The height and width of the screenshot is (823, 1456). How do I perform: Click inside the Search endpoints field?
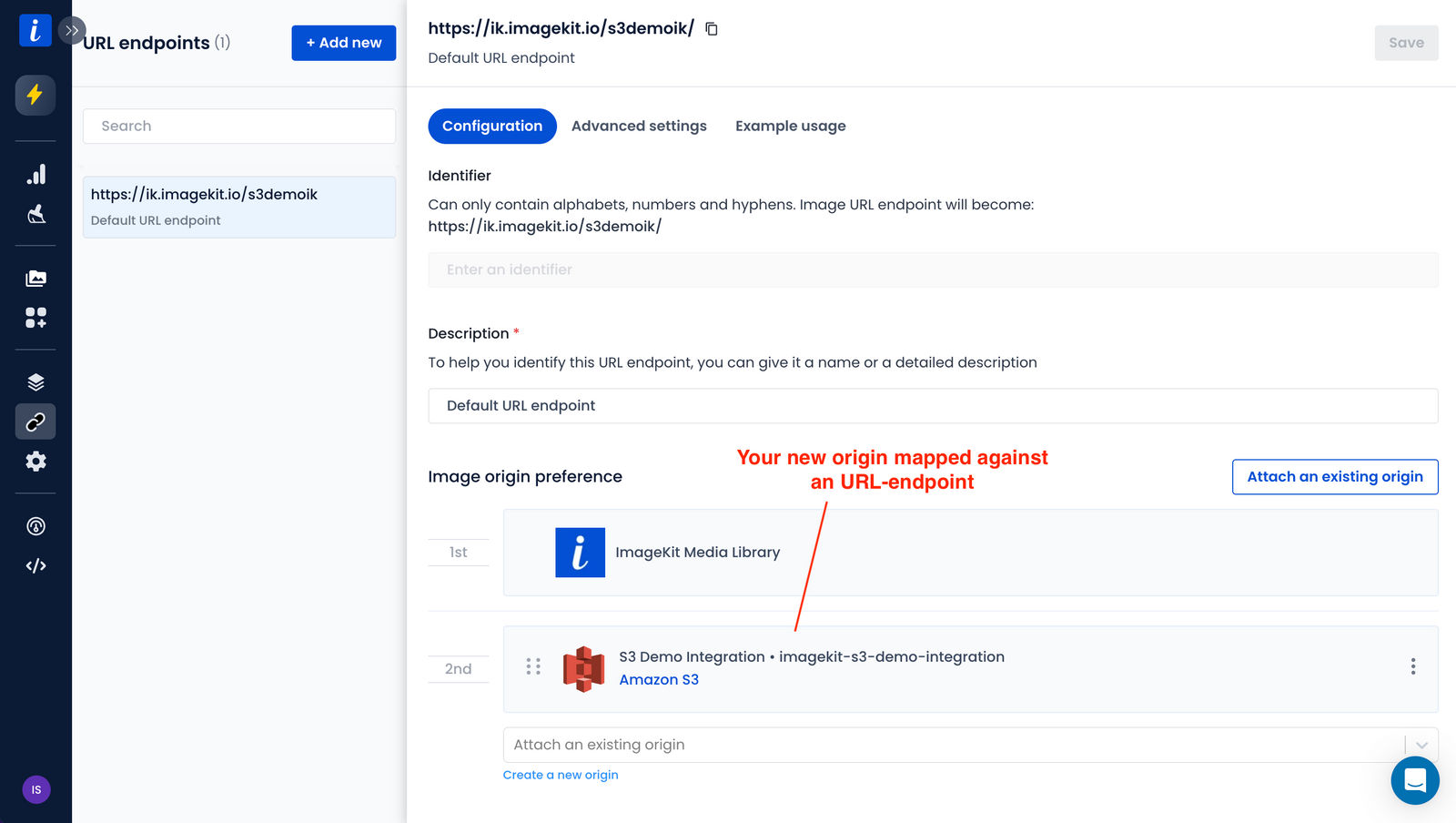coord(238,126)
